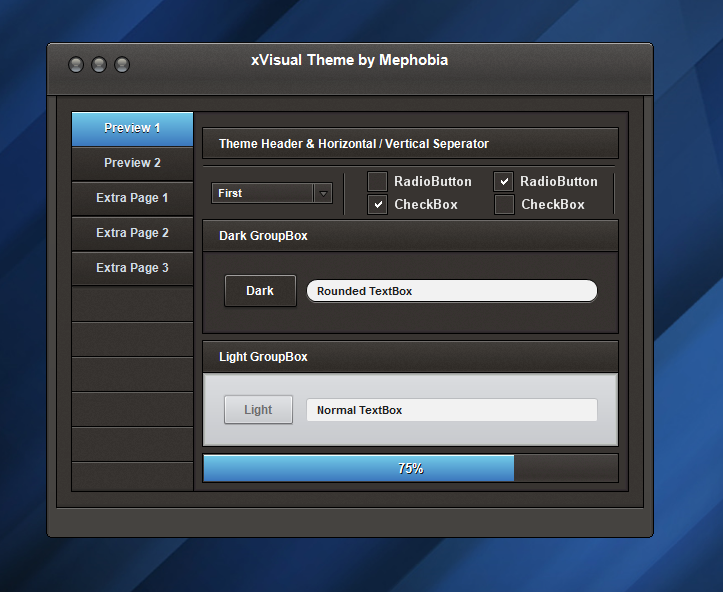The height and width of the screenshot is (592, 723).
Task: Click the Light GroupBox header
Action: (410, 357)
